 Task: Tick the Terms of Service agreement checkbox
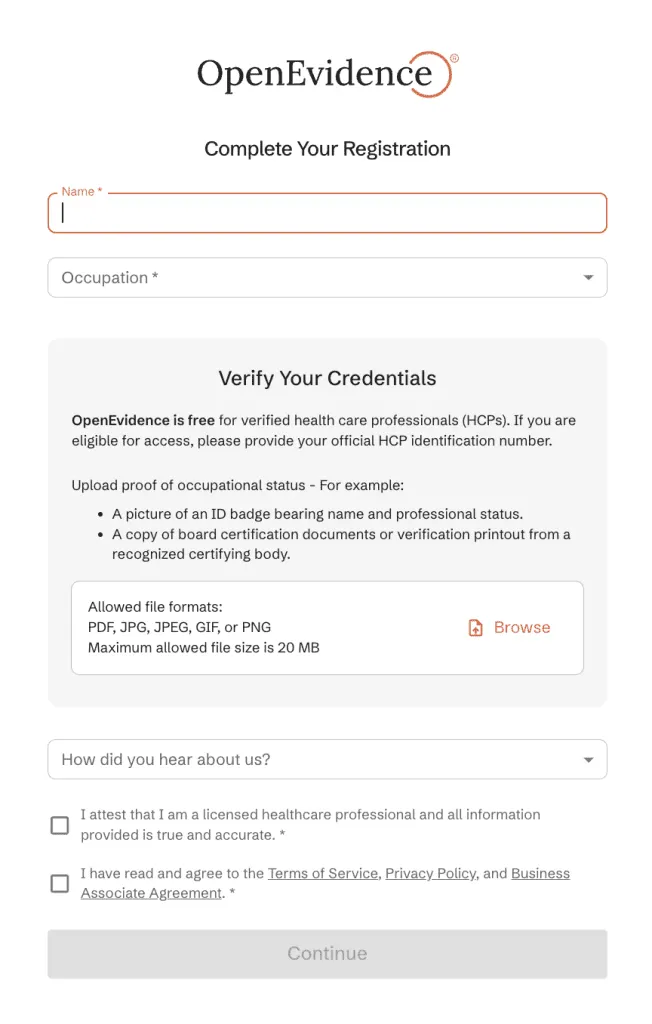point(60,883)
